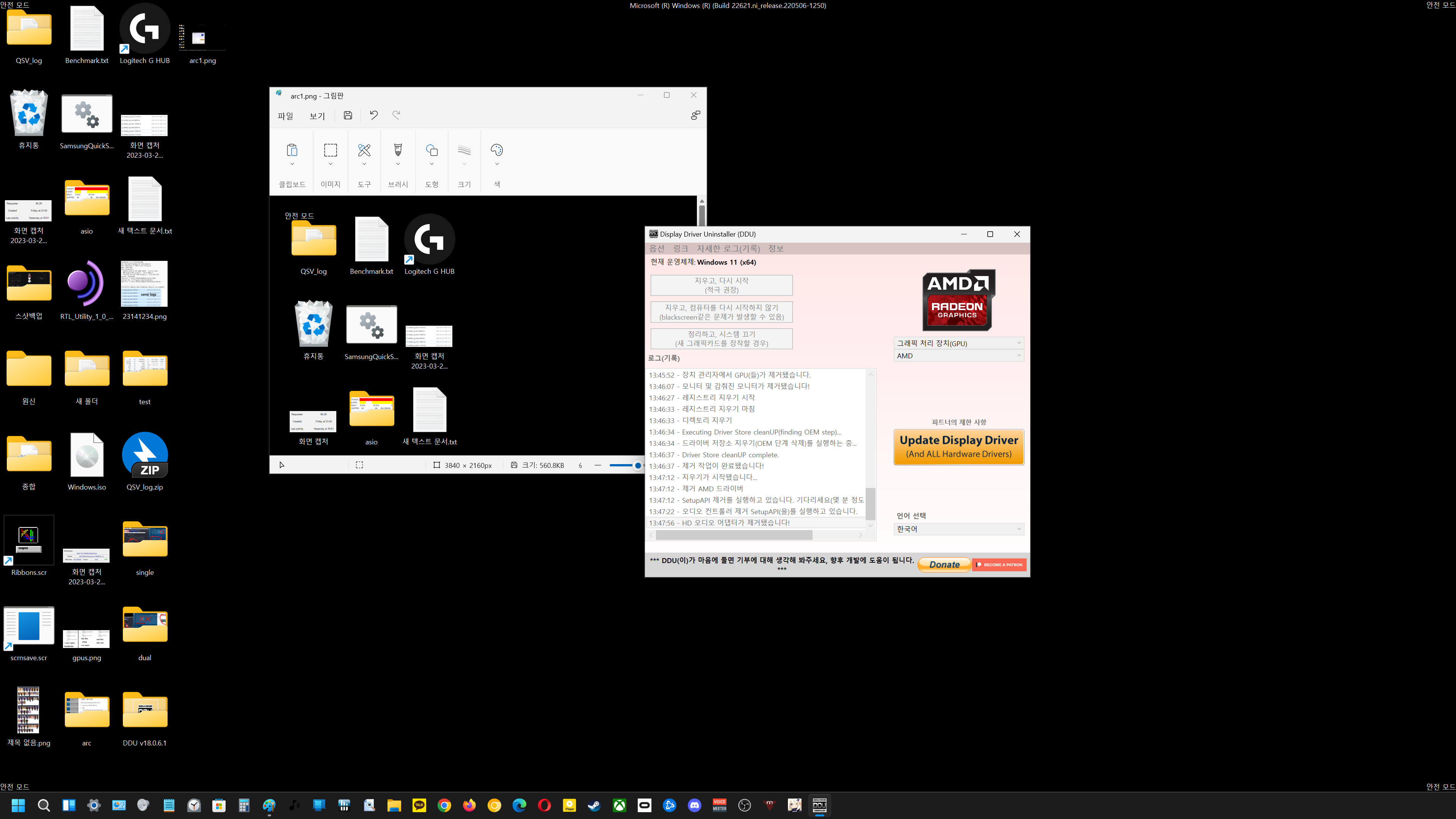Click the Donate button in DDU
Image resolution: width=1456 pixels, height=819 pixels.
944,565
